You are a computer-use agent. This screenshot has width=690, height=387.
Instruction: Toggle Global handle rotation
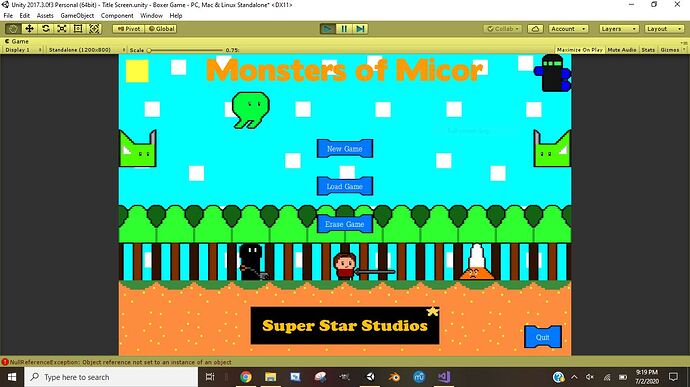[161, 29]
